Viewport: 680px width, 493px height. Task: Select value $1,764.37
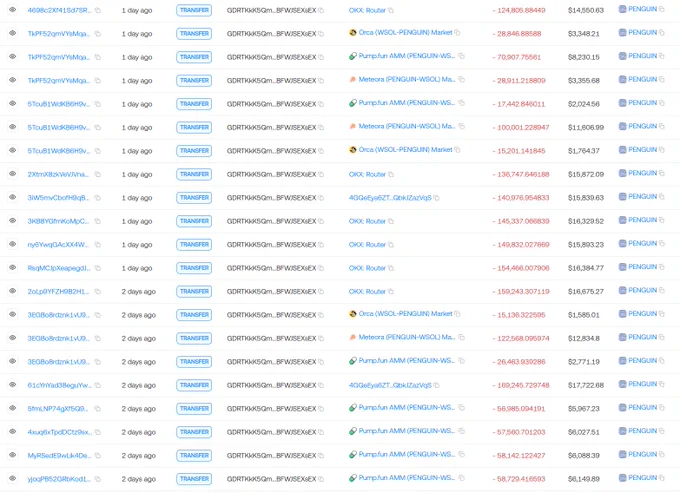coord(584,151)
